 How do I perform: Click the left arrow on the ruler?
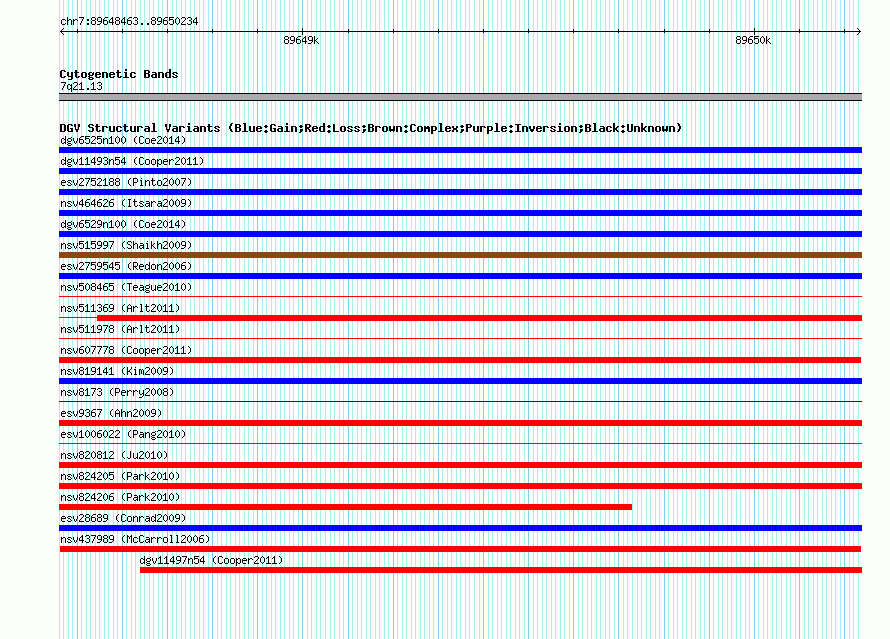(x=62, y=32)
